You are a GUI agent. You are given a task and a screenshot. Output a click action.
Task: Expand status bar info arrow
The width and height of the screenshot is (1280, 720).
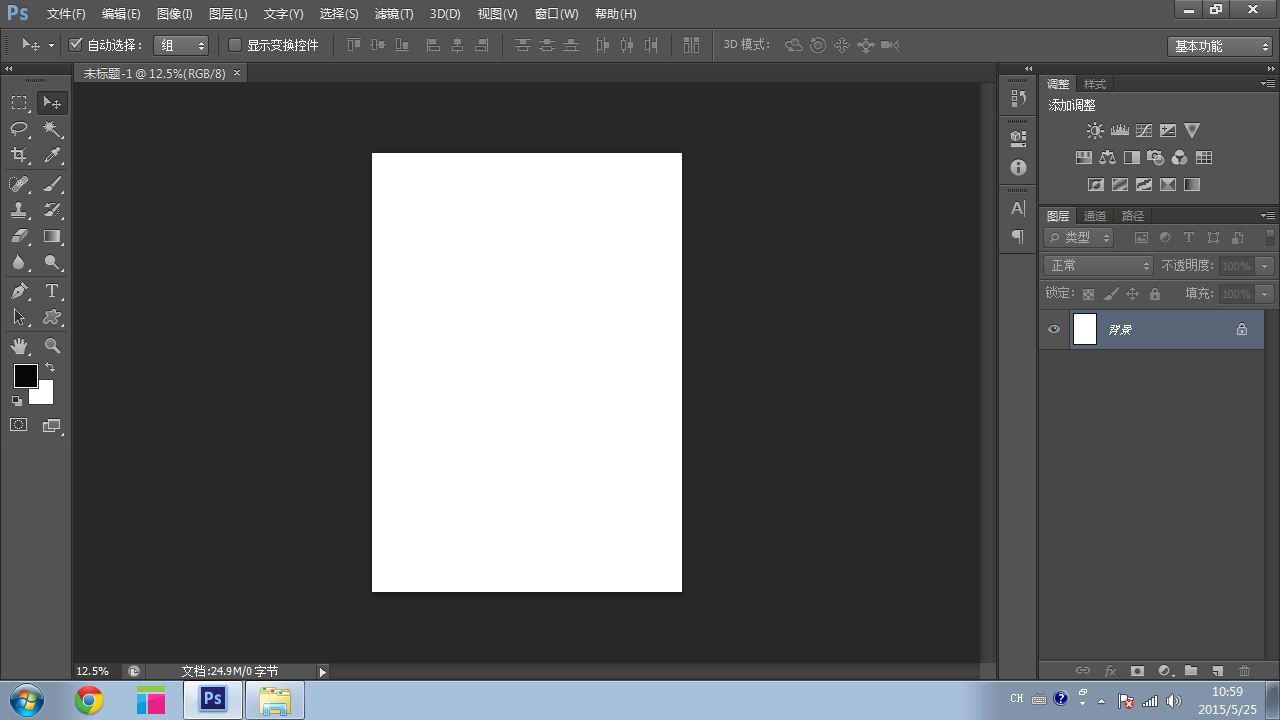coord(322,672)
